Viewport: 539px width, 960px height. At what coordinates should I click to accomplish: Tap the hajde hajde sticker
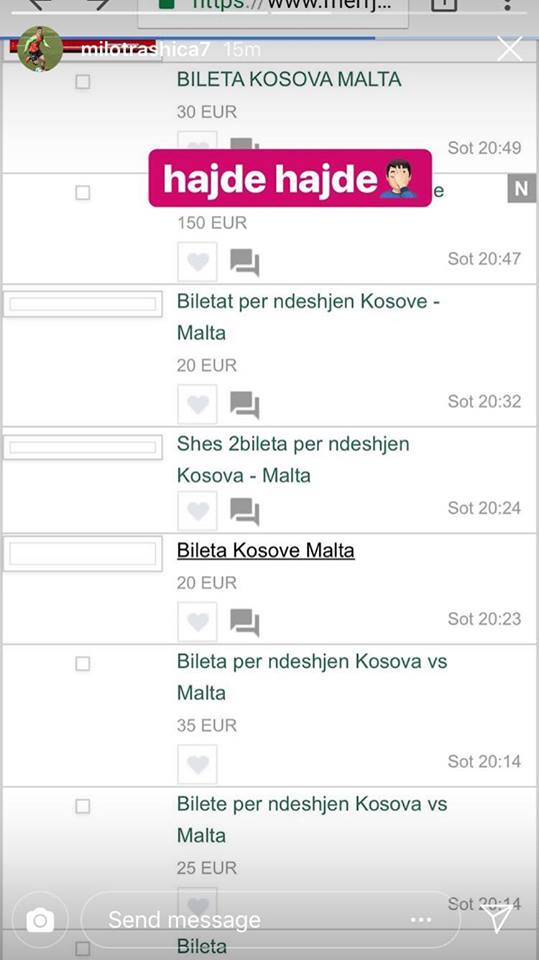[290, 178]
